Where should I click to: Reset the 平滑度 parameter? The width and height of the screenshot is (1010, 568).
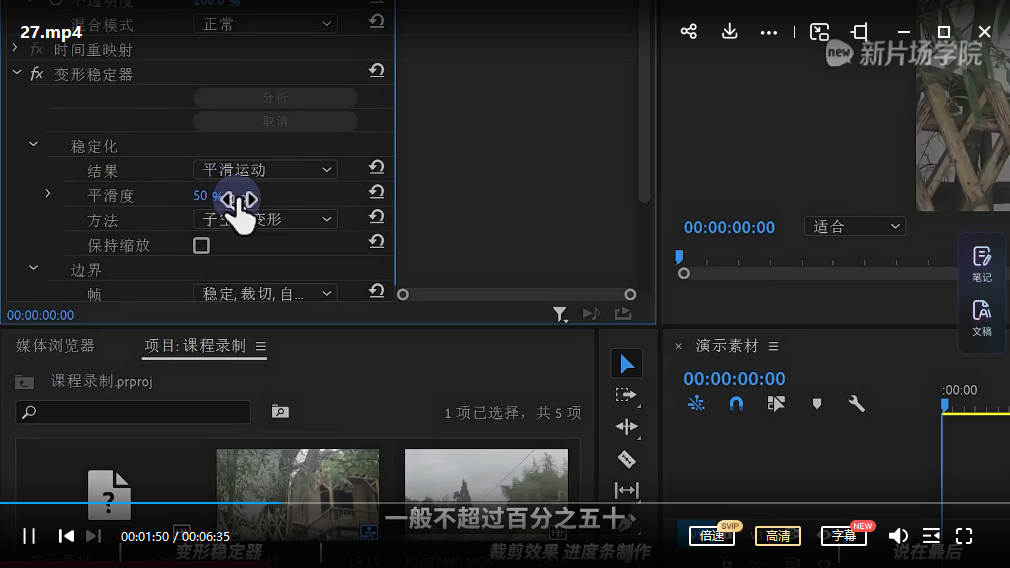click(x=376, y=192)
